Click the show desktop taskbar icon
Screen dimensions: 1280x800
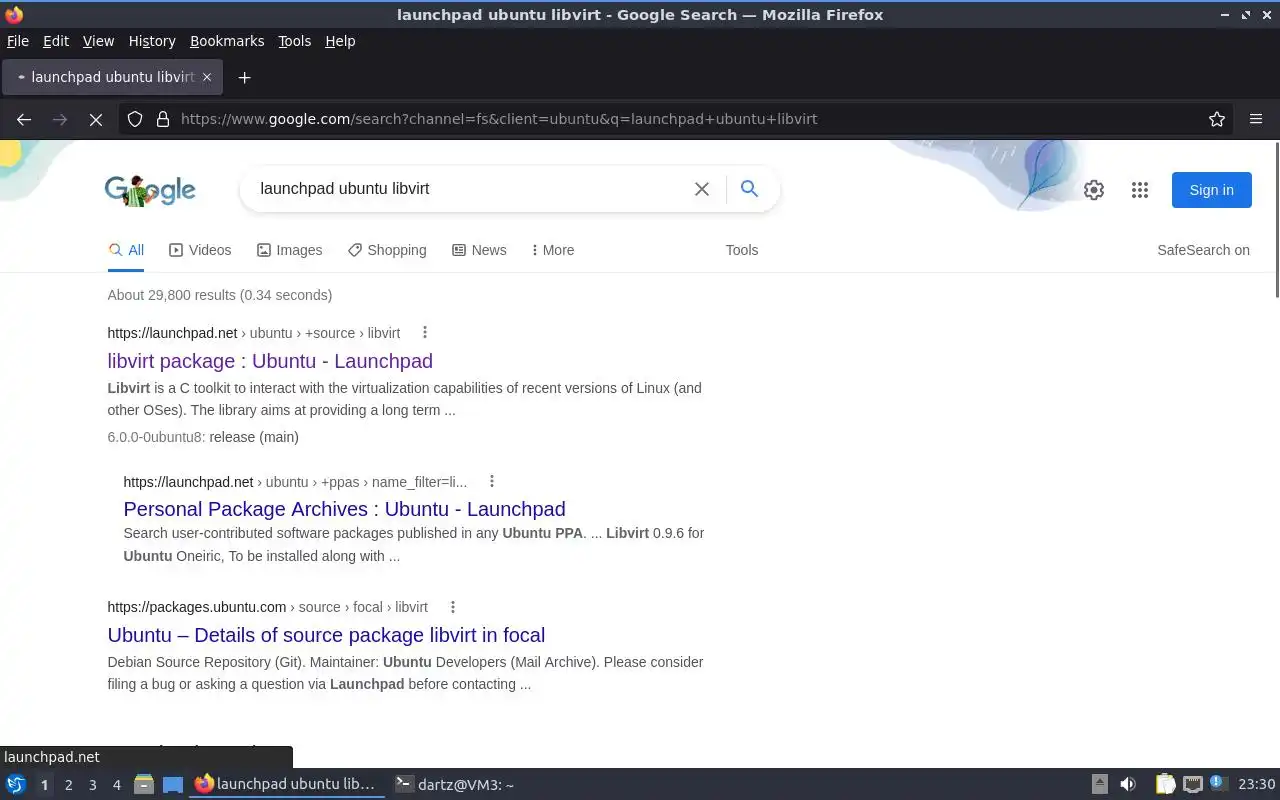[x=172, y=785]
